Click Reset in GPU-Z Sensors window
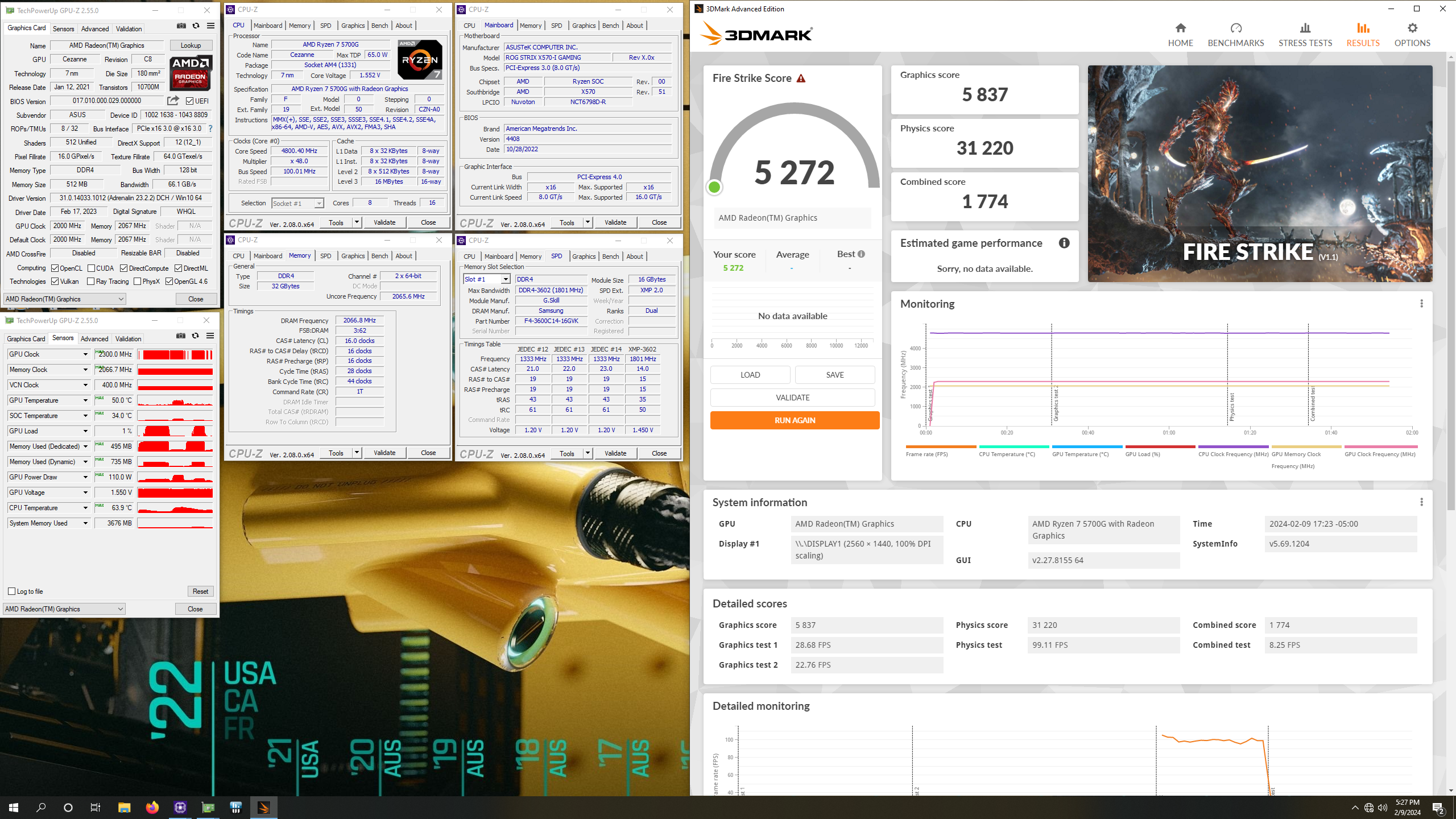The image size is (1456, 819). (200, 591)
